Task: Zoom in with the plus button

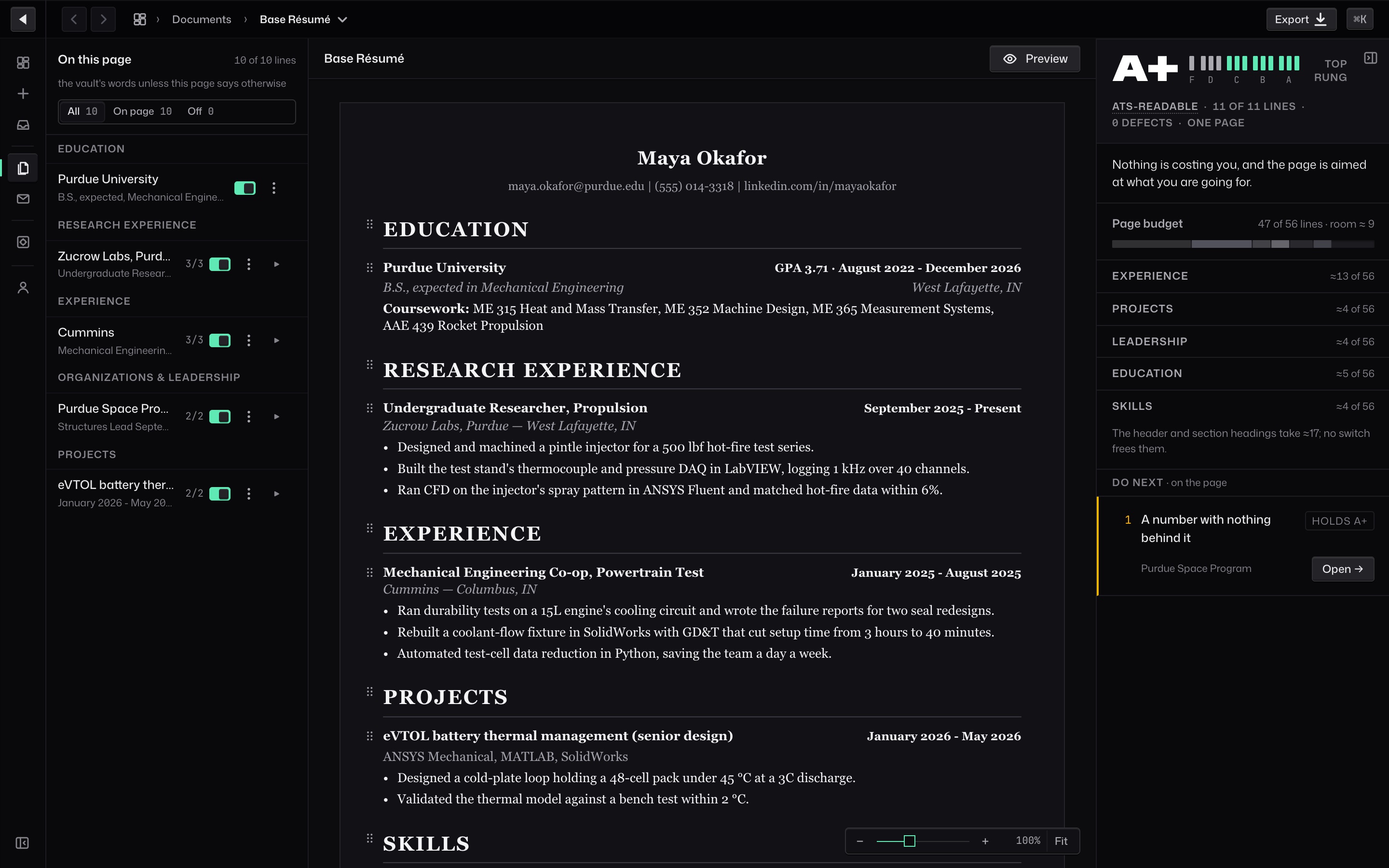Action: pos(985,841)
